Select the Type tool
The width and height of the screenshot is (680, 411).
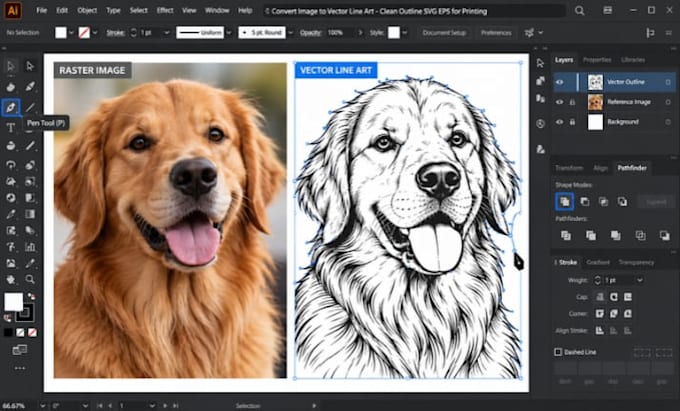[x=11, y=127]
